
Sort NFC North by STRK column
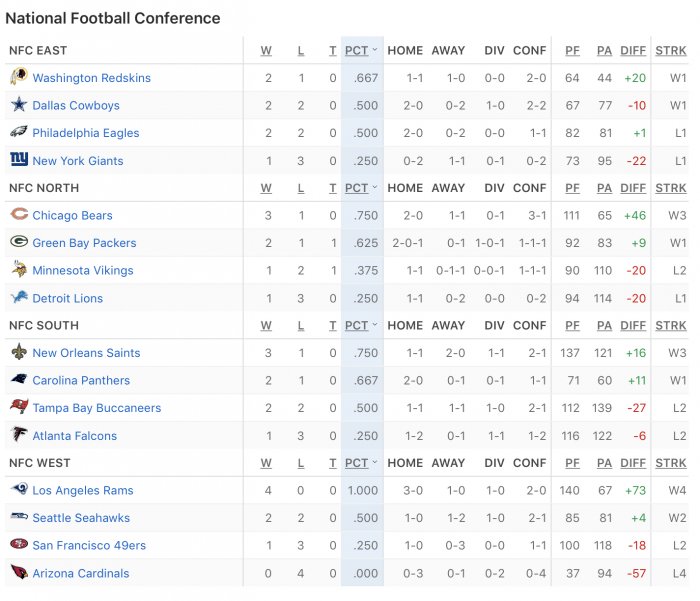click(671, 188)
